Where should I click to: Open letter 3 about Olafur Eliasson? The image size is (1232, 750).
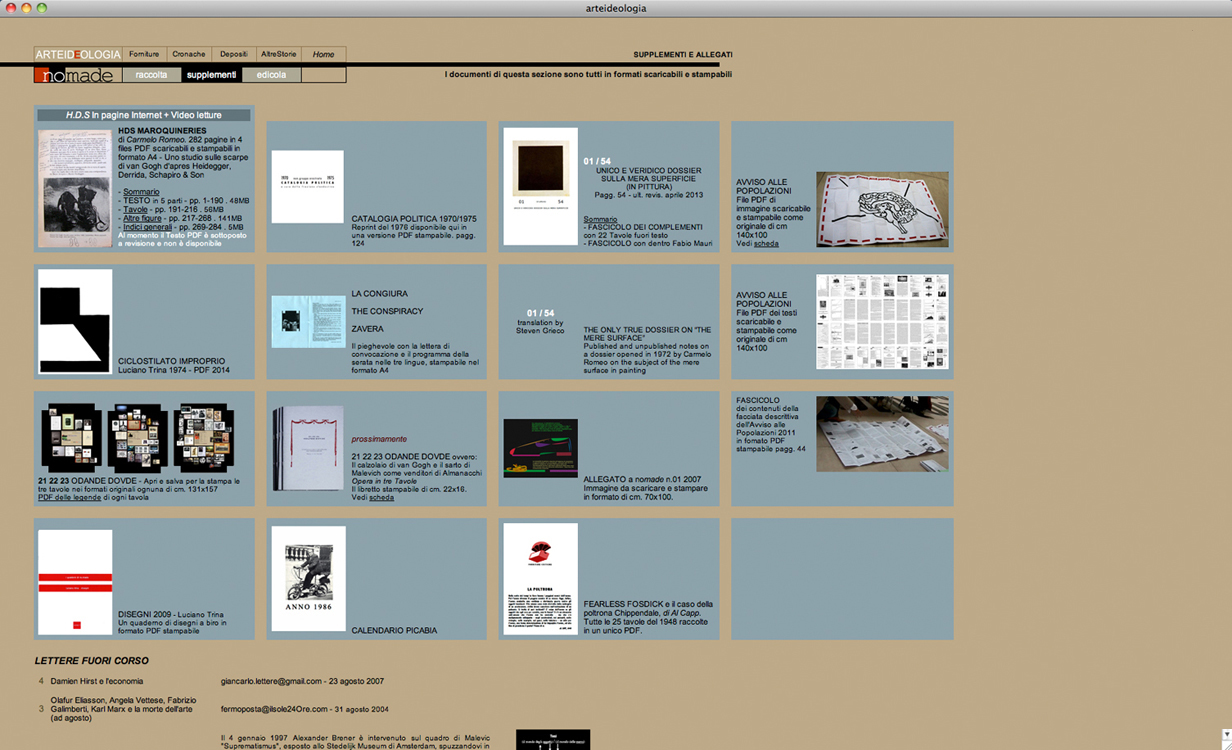click(x=123, y=709)
